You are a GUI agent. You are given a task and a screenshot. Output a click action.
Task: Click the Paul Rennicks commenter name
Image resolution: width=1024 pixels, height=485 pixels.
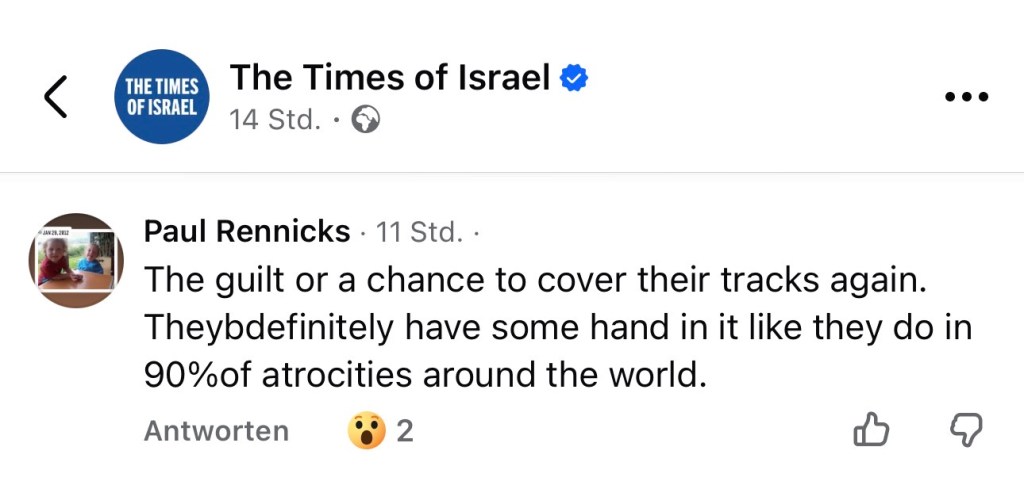point(247,232)
